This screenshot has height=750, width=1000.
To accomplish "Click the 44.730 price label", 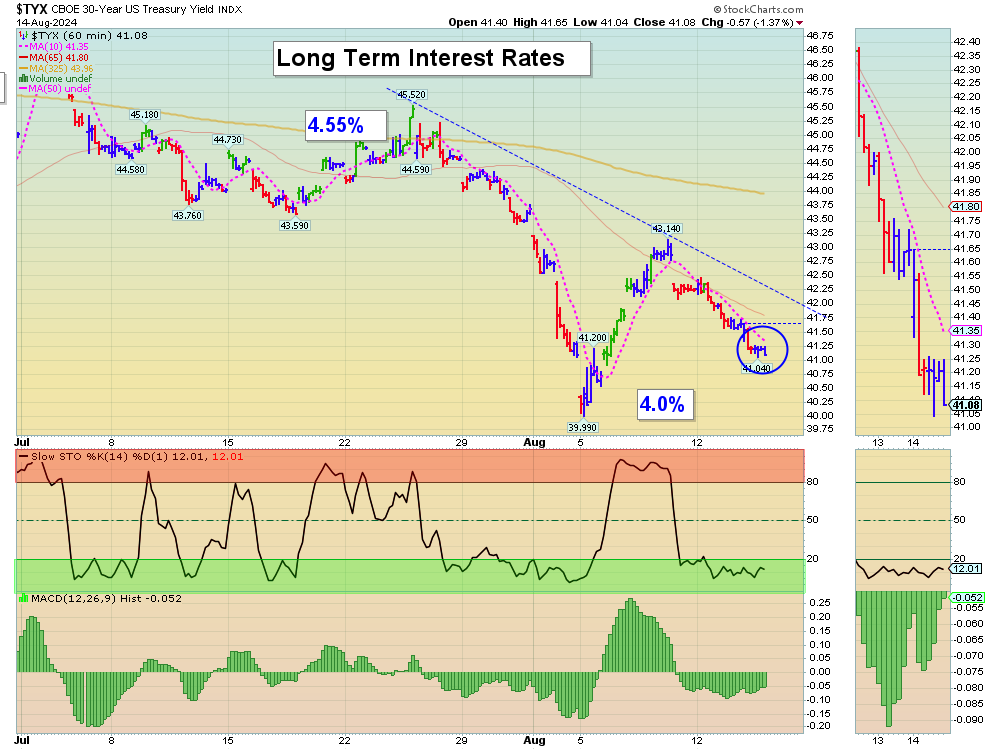I will [x=228, y=140].
